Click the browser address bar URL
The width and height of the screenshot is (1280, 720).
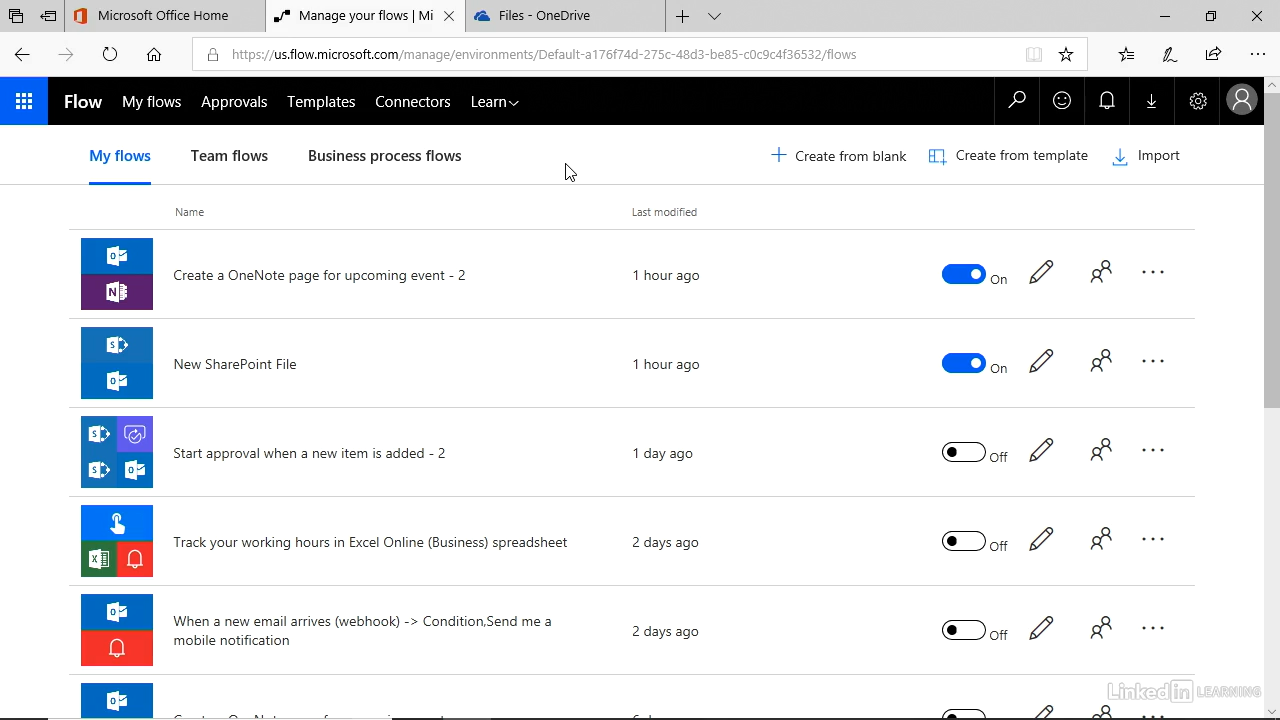click(544, 55)
